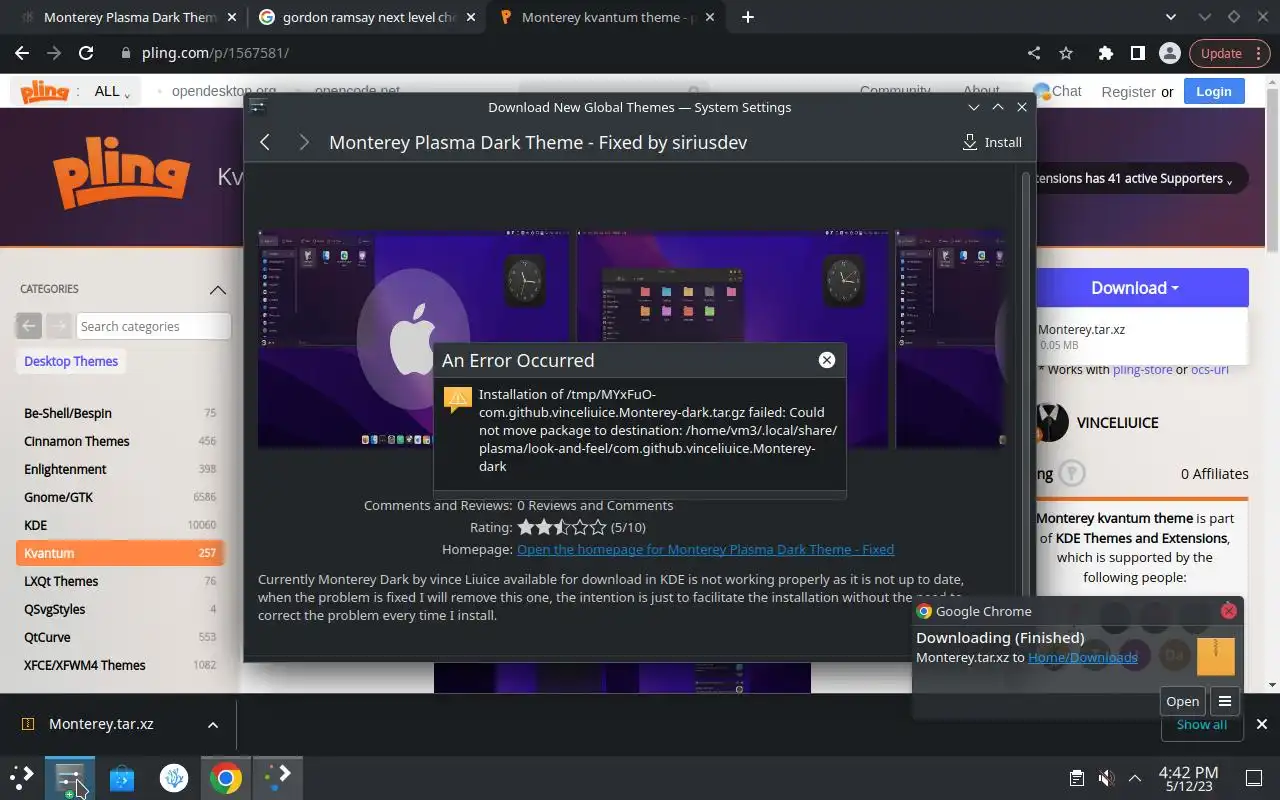
Task: Open the Apple logo preview thumbnail
Action: click(413, 339)
